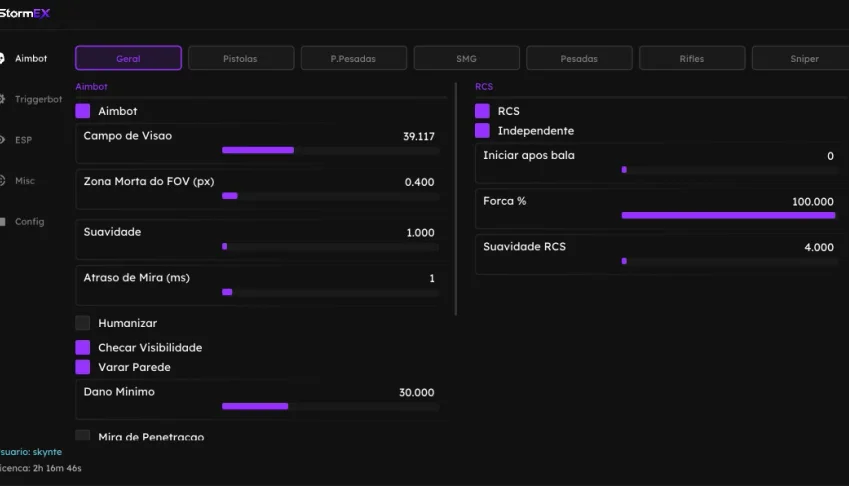Switch to the Rifles tab
Screen dimensions: 849x486
(x=692, y=58)
